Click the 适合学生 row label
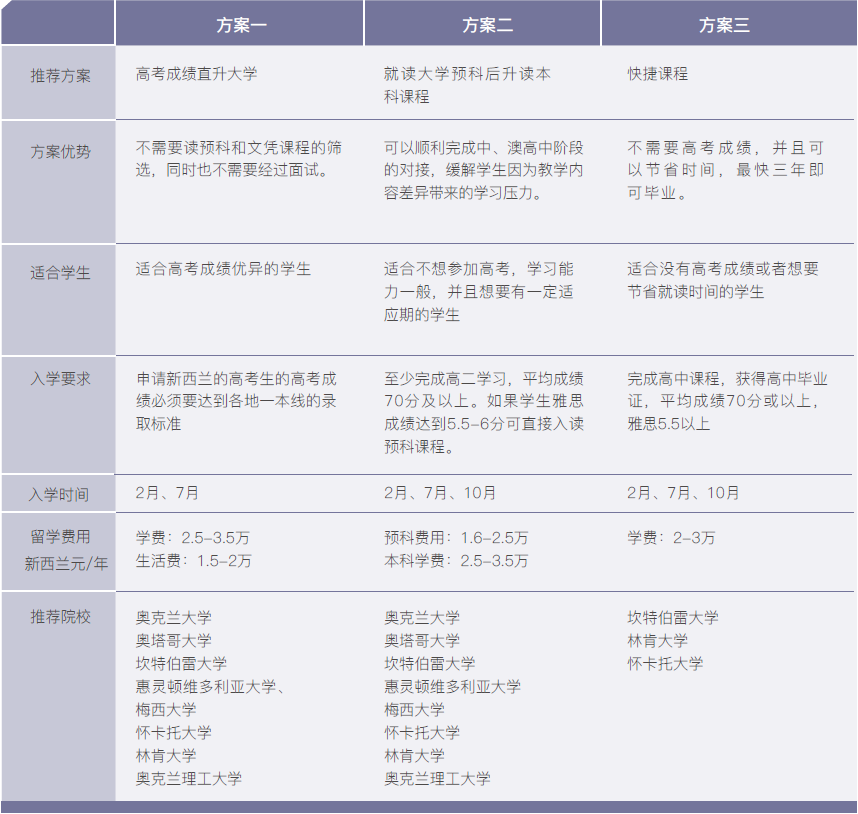This screenshot has width=858, height=814. (x=60, y=272)
